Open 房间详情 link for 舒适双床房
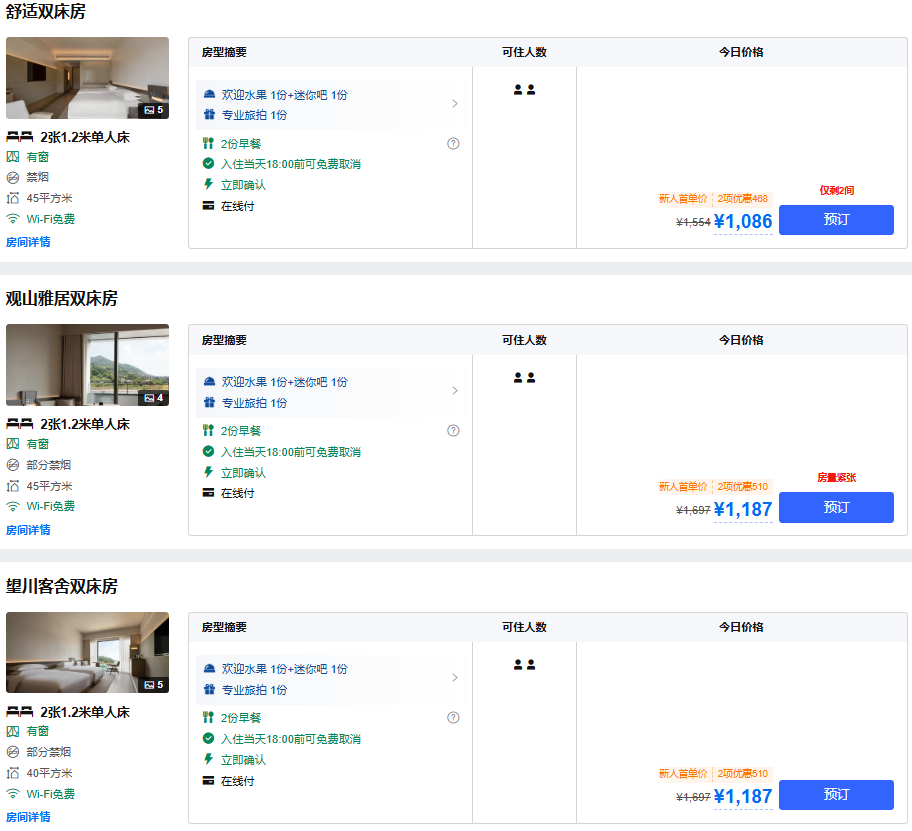Screen dimensions: 912x831 (x=28, y=242)
